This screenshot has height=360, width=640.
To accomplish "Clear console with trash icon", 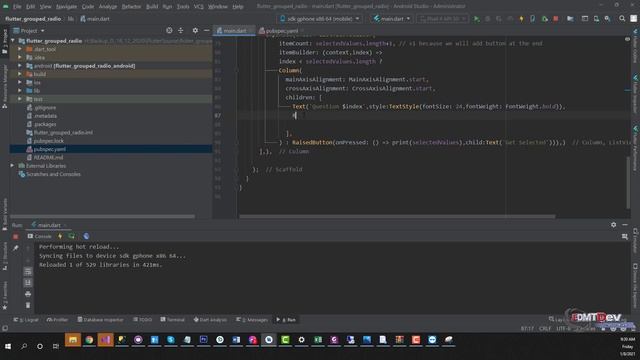I will point(28,305).
